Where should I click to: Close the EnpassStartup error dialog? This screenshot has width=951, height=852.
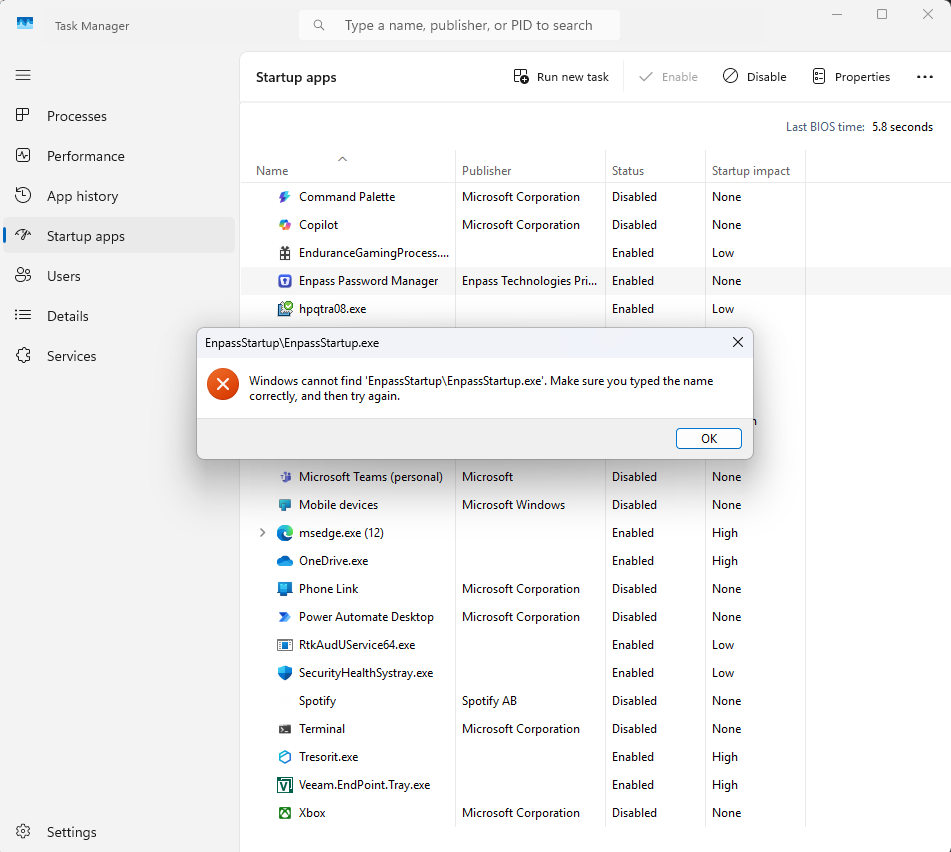[x=738, y=342]
